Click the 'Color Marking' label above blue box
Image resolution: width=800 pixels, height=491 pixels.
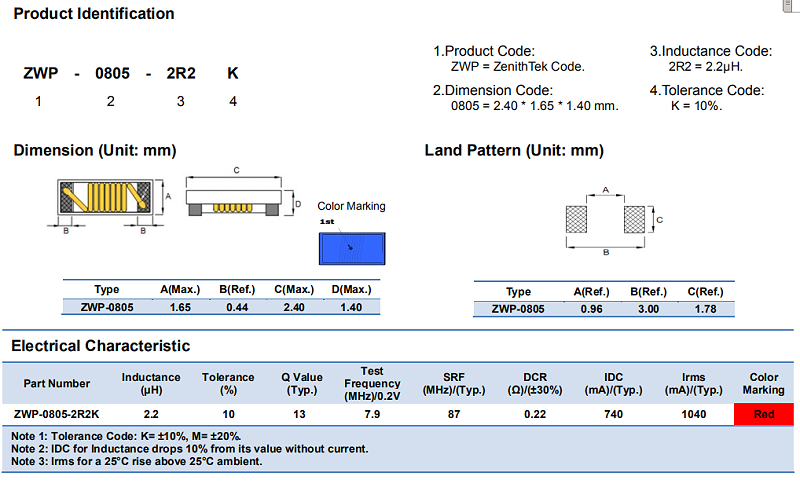(351, 206)
